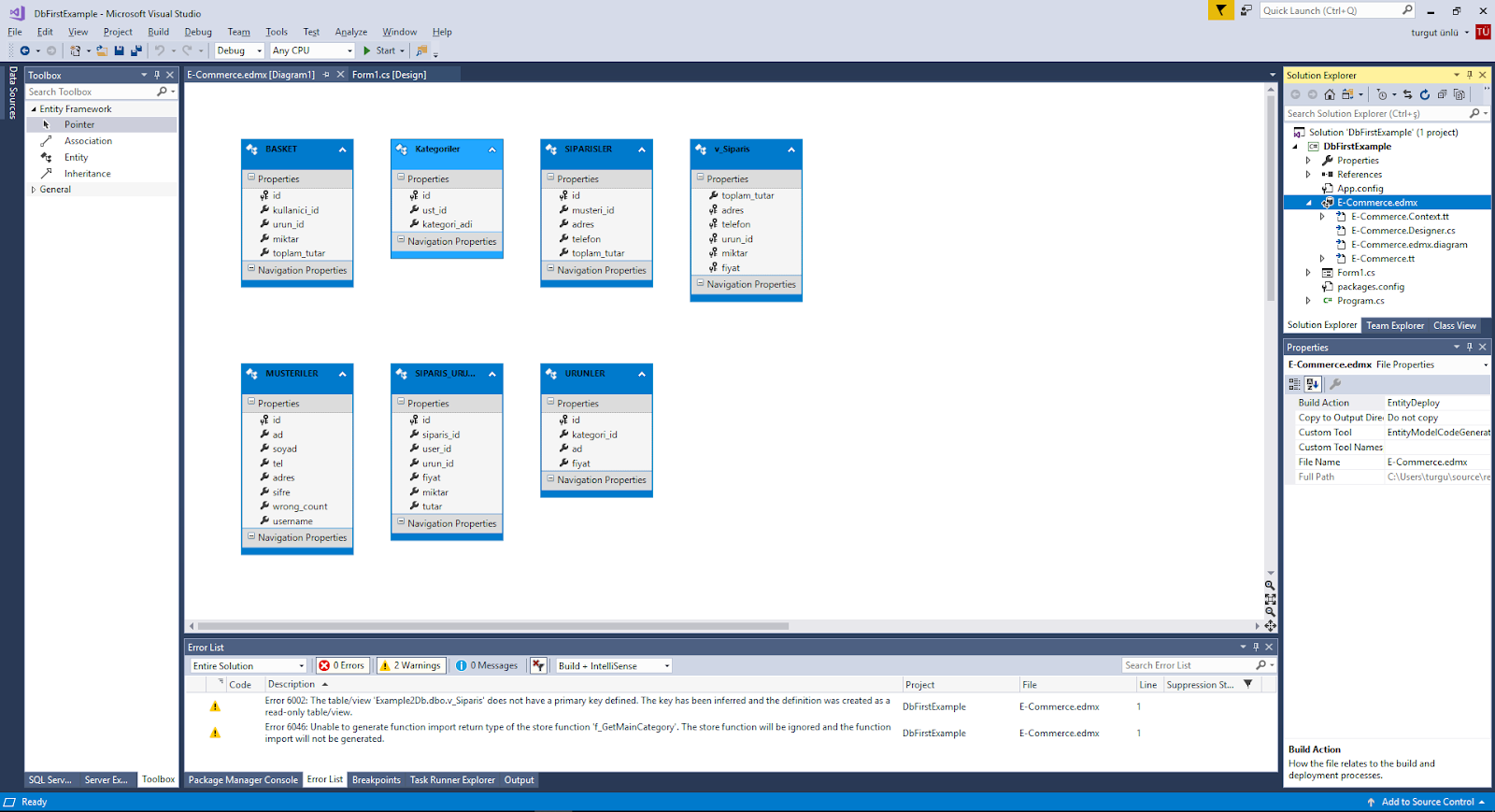Switch to the Form1.cs [Design] tab
1495x812 pixels.
(389, 75)
